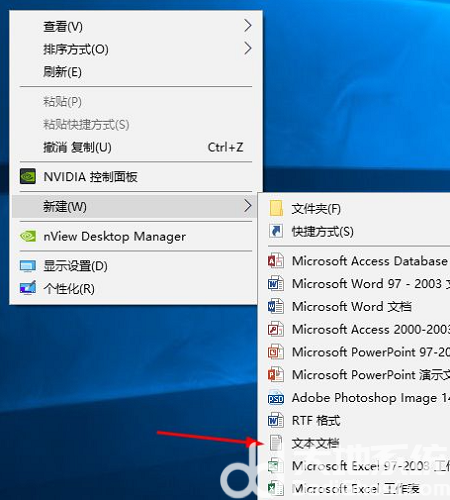Select 刷新(E) to refresh desktop

(136, 72)
